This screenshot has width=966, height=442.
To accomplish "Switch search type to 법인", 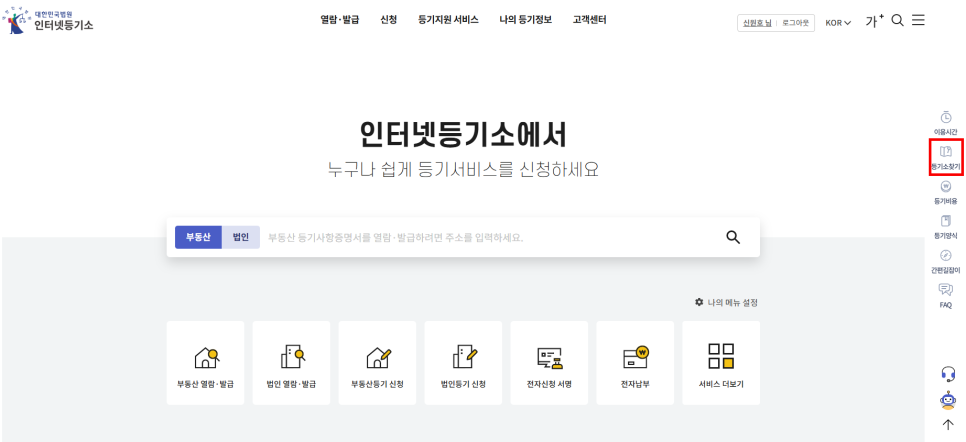I will 240,237.
